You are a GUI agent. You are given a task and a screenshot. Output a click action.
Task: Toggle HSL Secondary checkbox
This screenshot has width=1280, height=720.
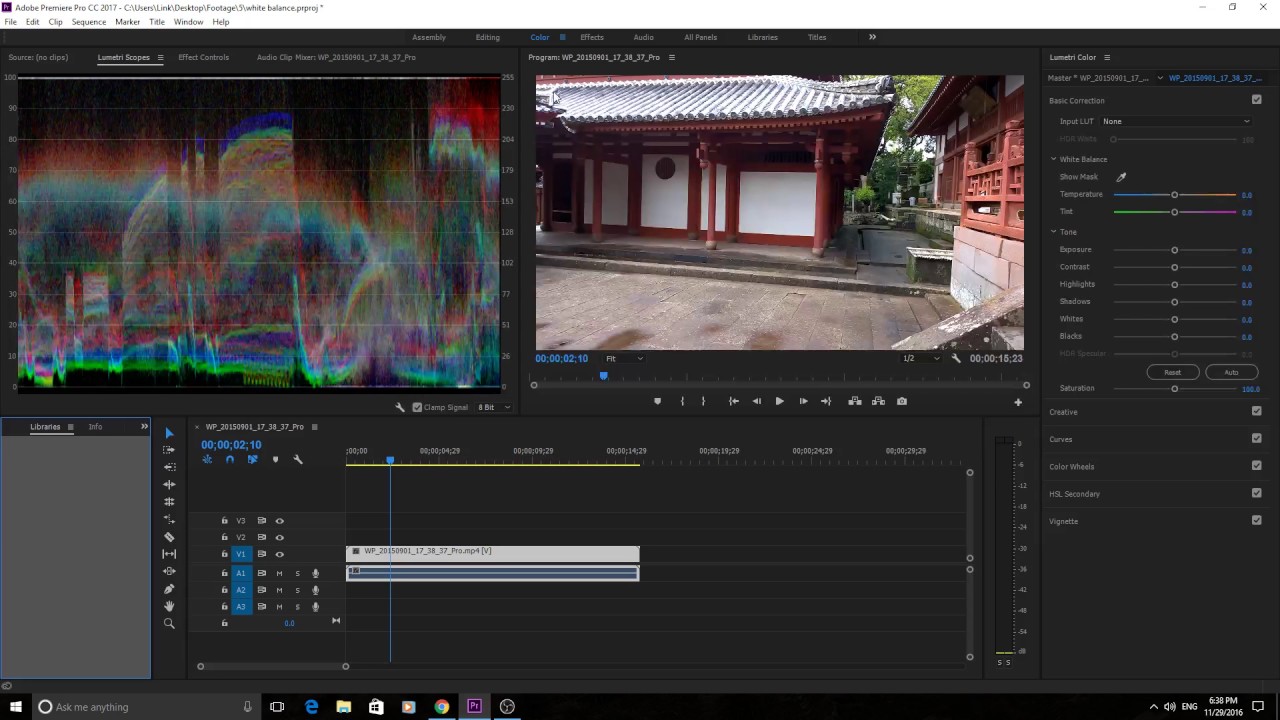pyautogui.click(x=1257, y=493)
